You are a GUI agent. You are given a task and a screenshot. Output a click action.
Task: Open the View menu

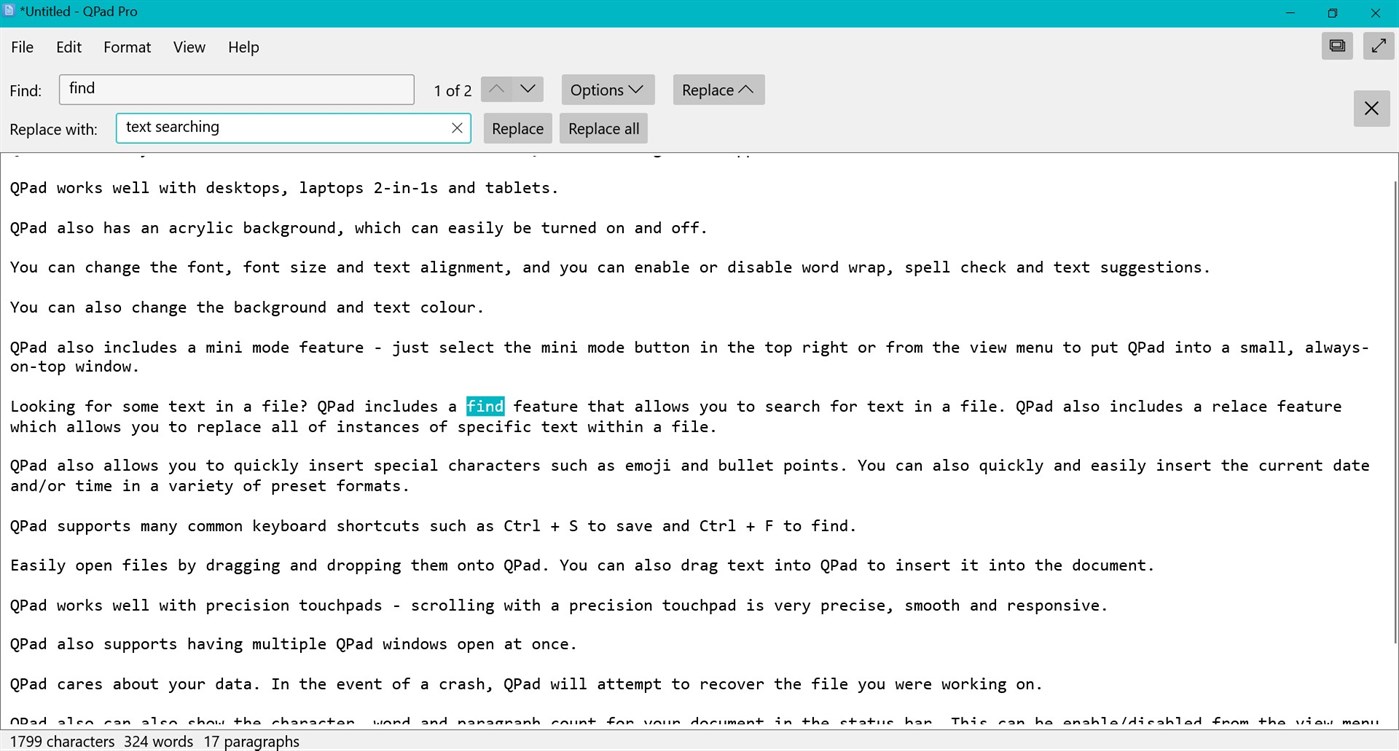tap(189, 47)
